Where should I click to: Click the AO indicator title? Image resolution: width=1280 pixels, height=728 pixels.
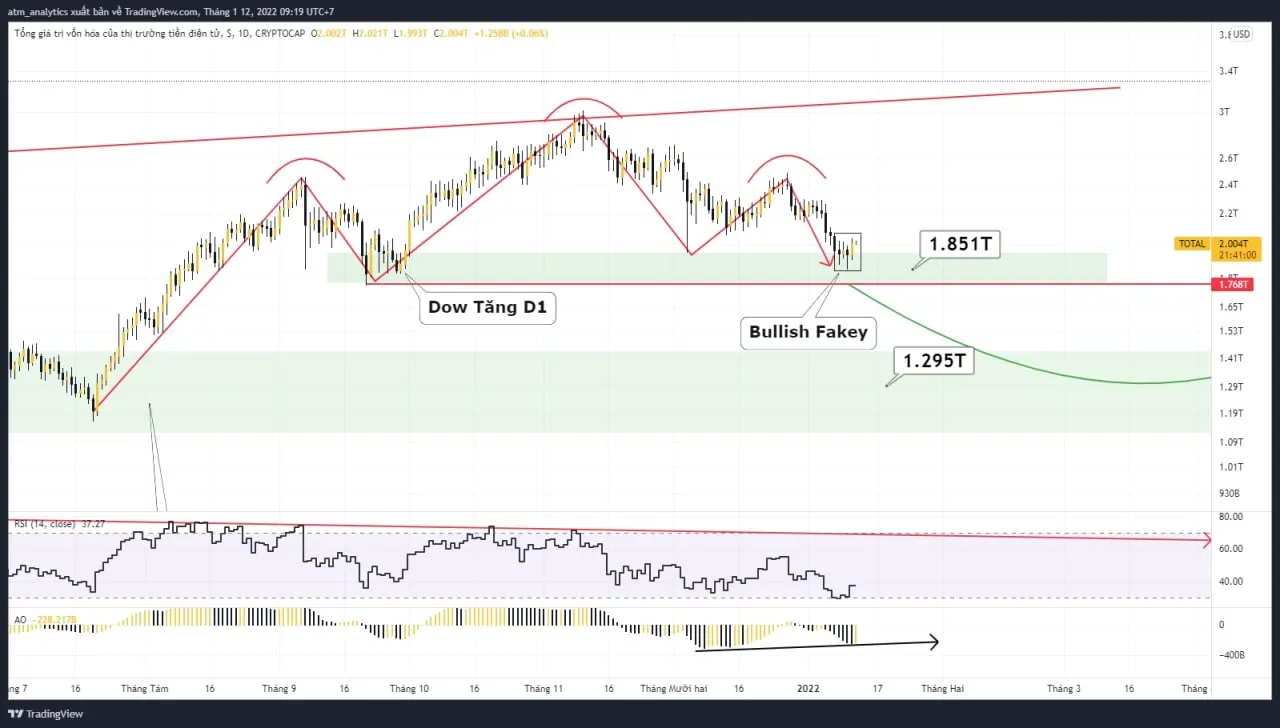(x=19, y=620)
